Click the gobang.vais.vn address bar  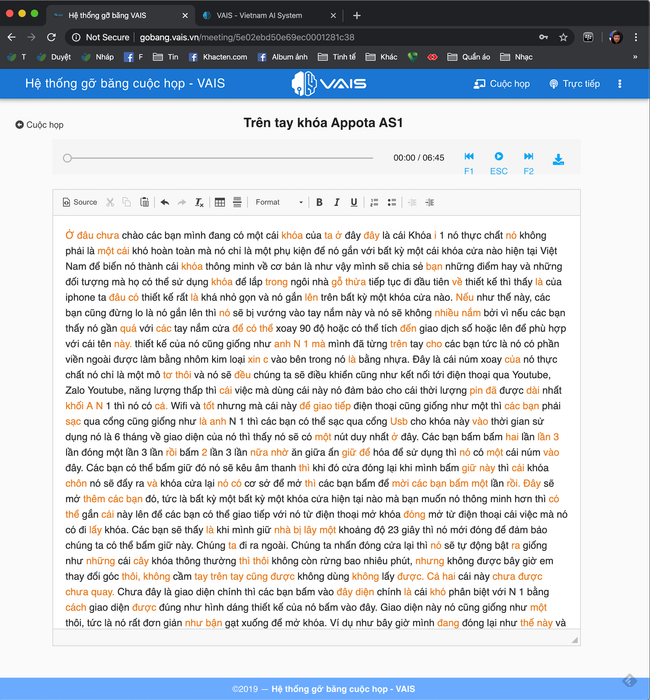point(247,38)
